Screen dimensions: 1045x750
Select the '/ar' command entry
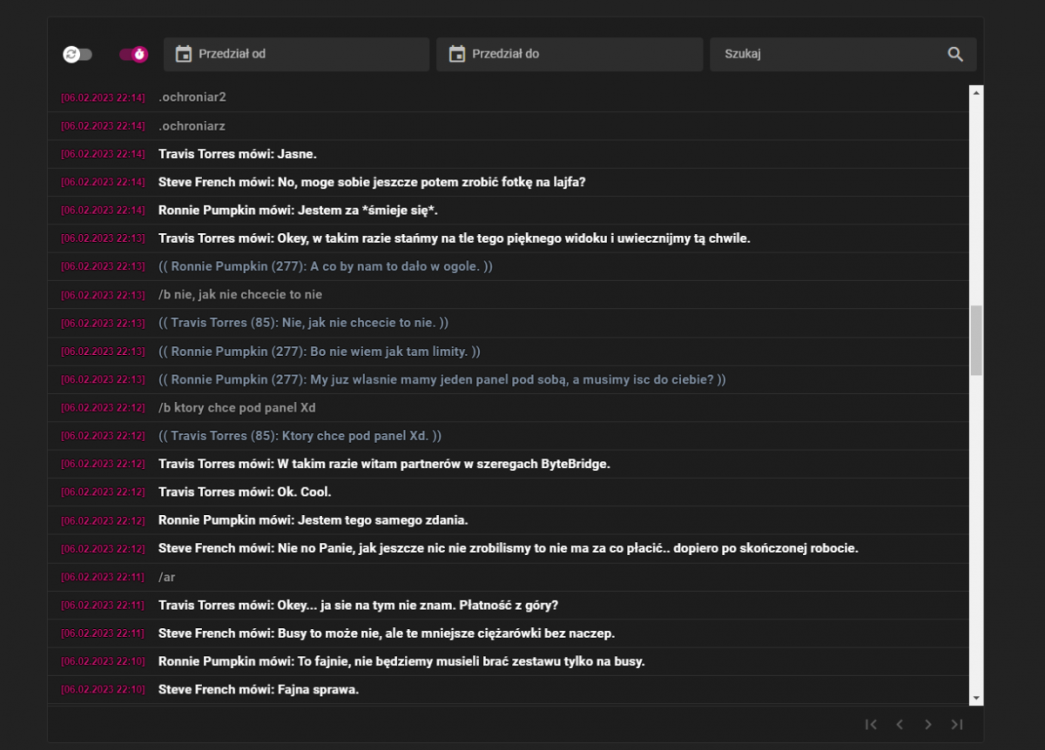click(x=508, y=577)
